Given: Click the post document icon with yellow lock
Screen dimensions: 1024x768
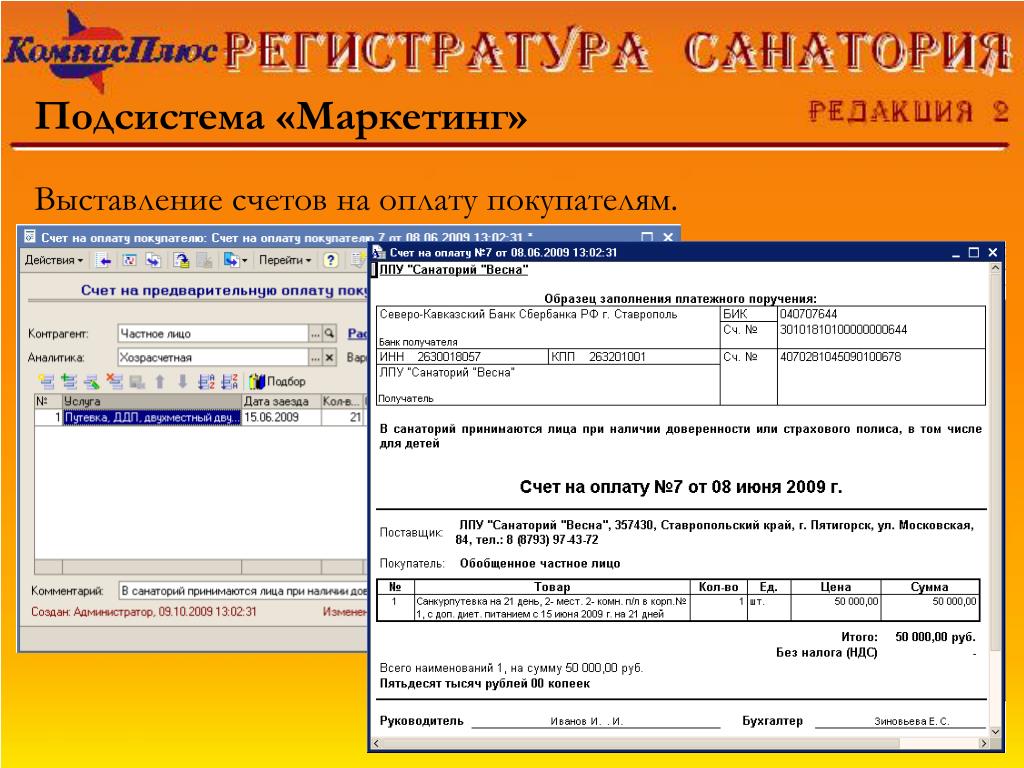Looking at the screenshot, I should pyautogui.click(x=181, y=261).
